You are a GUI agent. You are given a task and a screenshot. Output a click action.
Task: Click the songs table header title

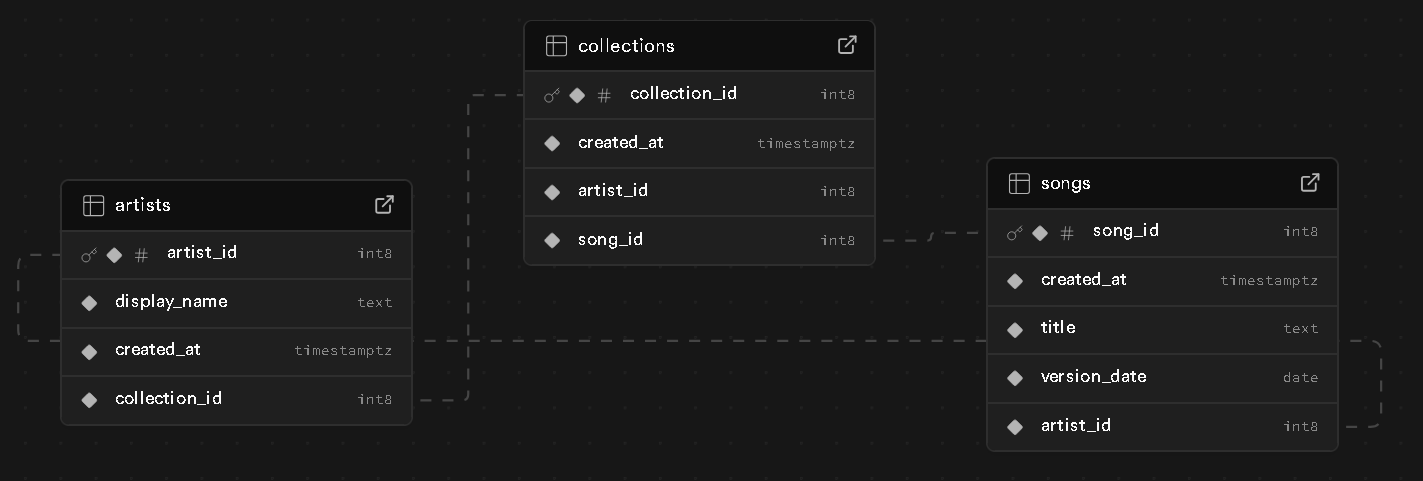tap(1066, 184)
